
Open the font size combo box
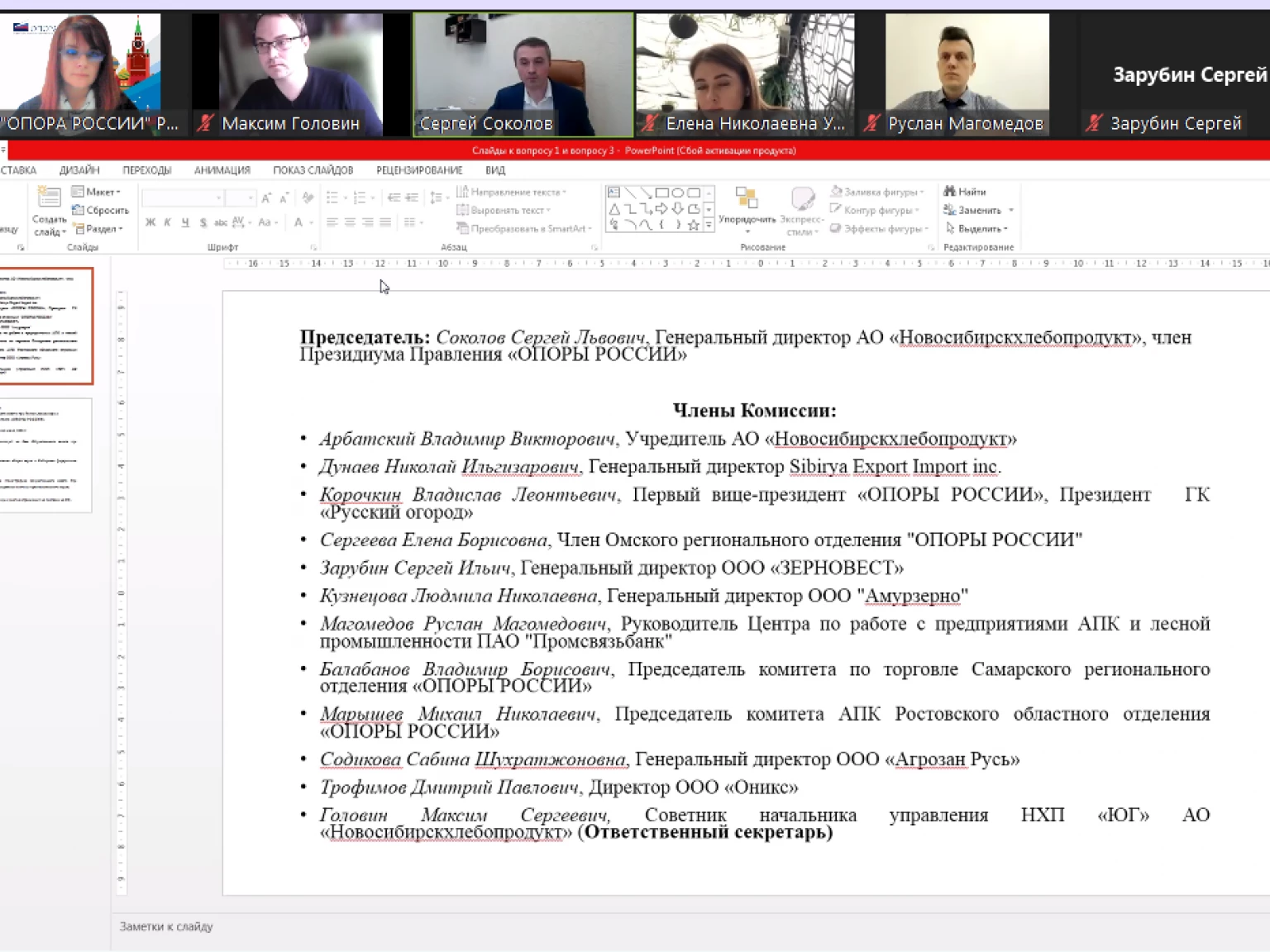click(x=240, y=198)
